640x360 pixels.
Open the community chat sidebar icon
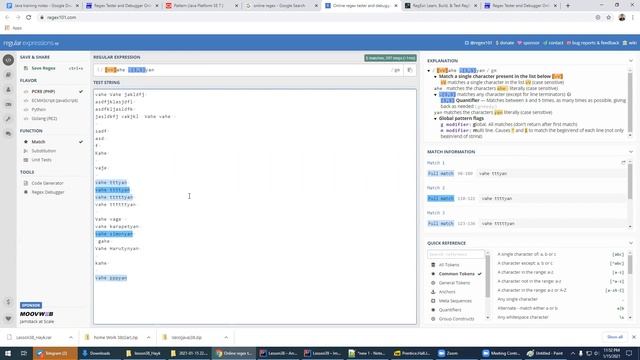[8, 134]
